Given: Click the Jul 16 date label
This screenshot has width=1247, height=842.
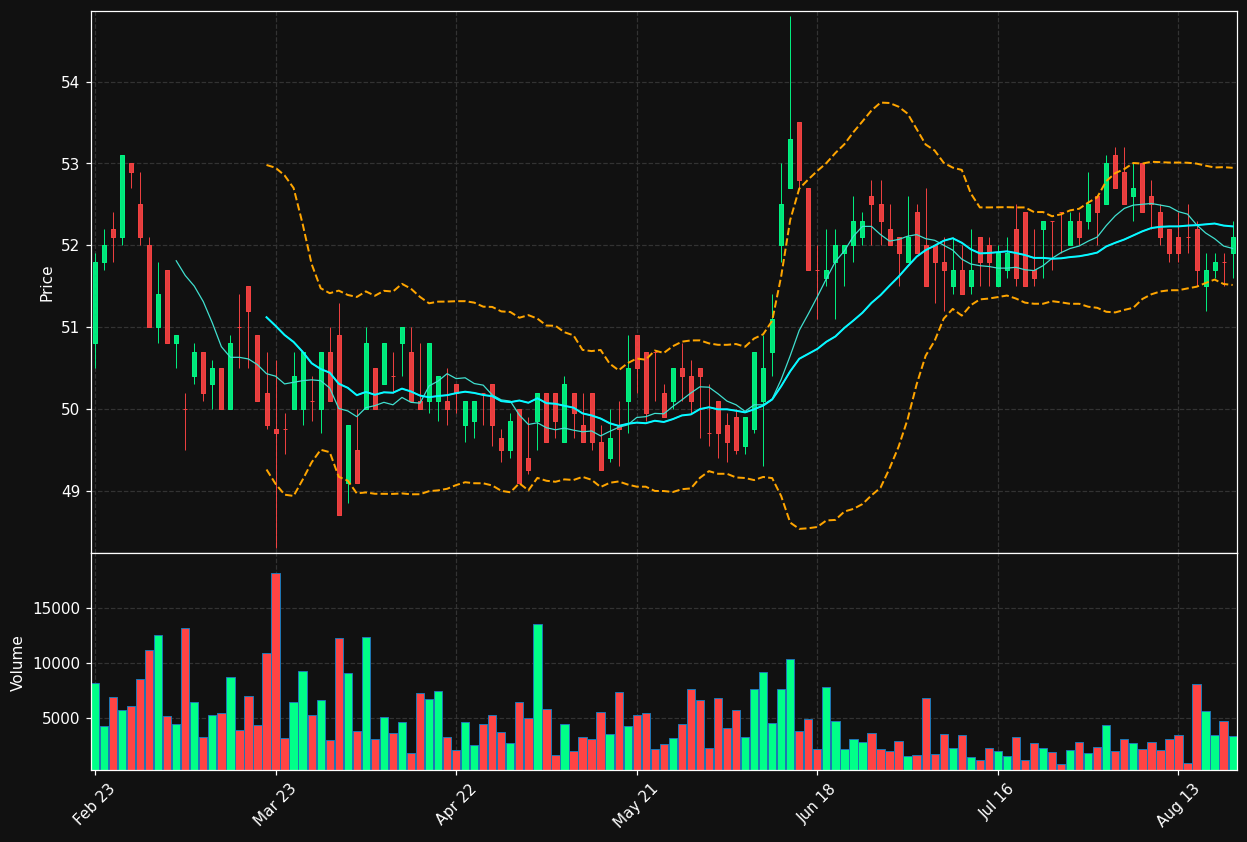Looking at the screenshot, I should 996,805.
